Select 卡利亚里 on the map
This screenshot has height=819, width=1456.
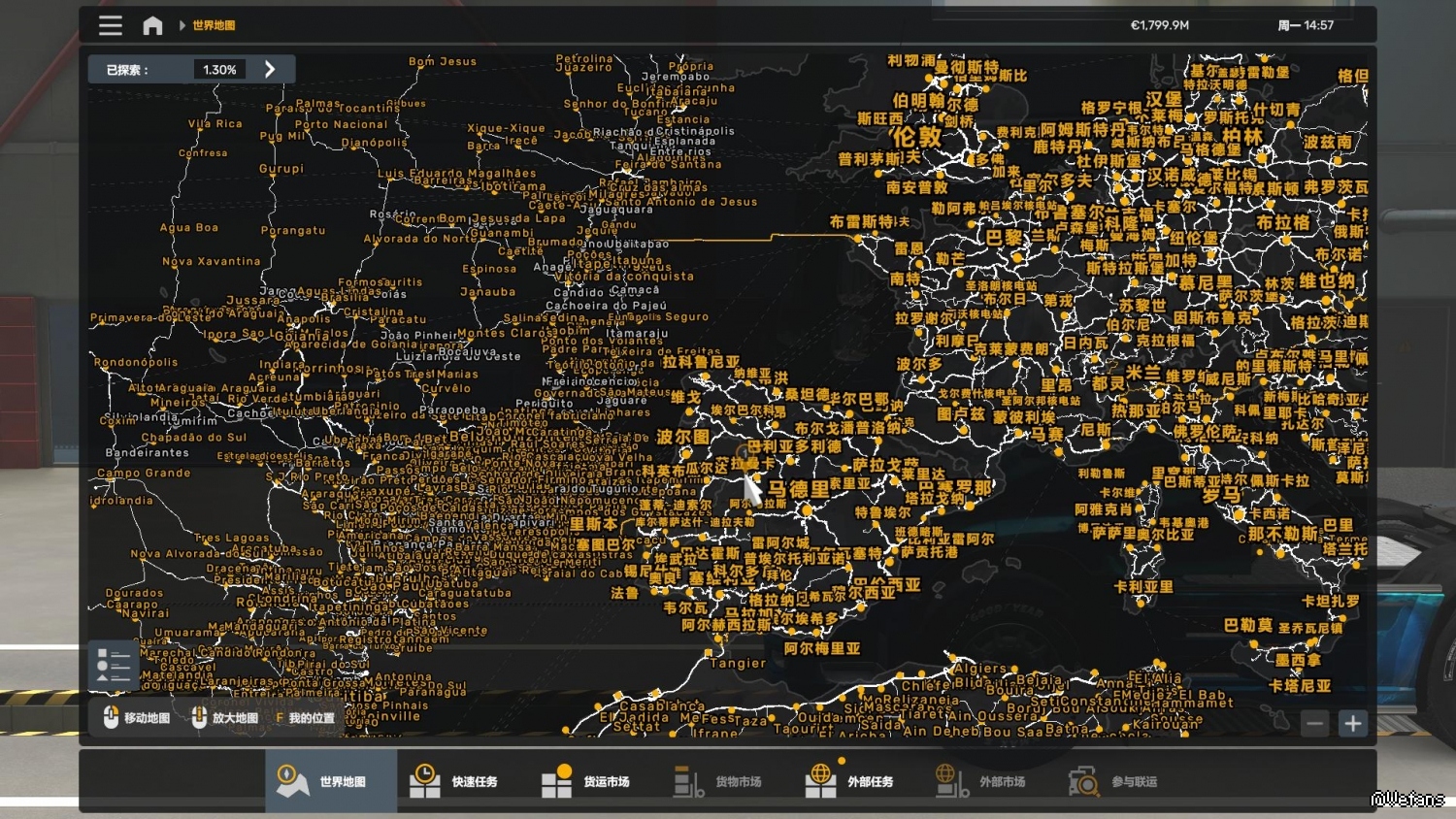point(1143,587)
